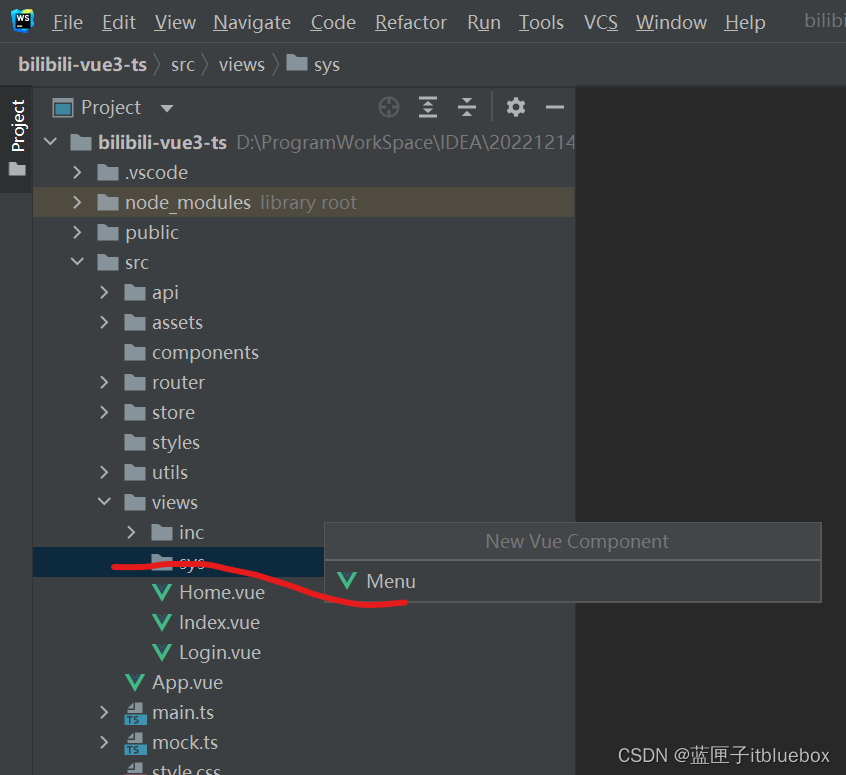Open the Run menu
The image size is (846, 775).
[484, 23]
